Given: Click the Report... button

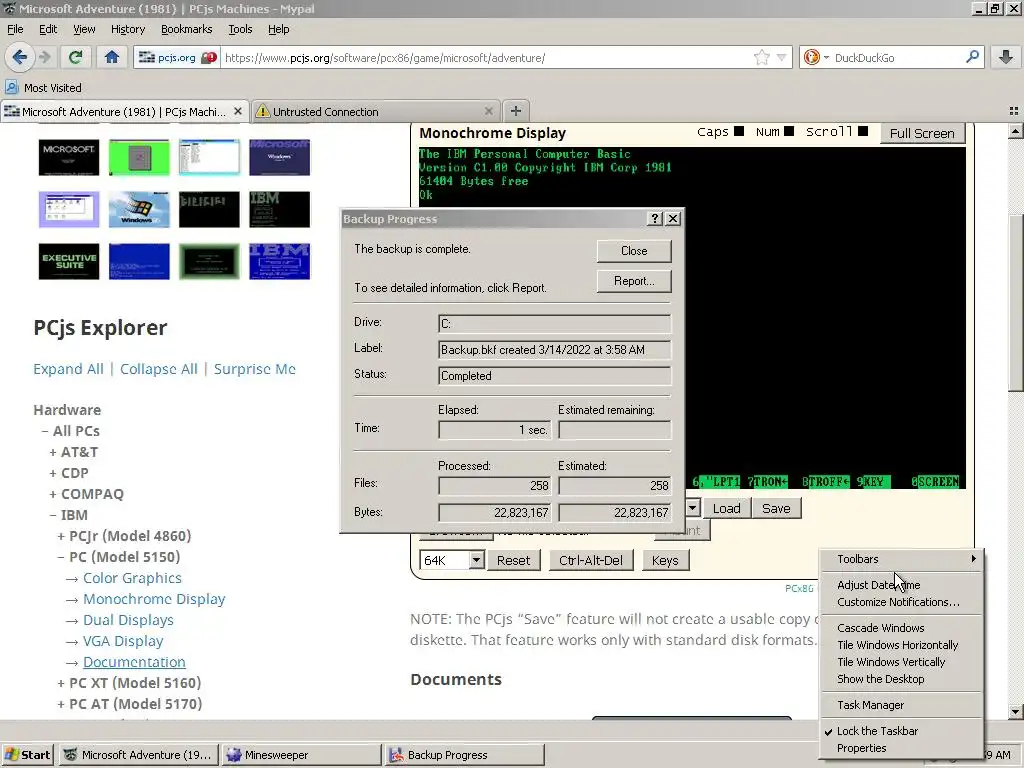Looking at the screenshot, I should [633, 281].
